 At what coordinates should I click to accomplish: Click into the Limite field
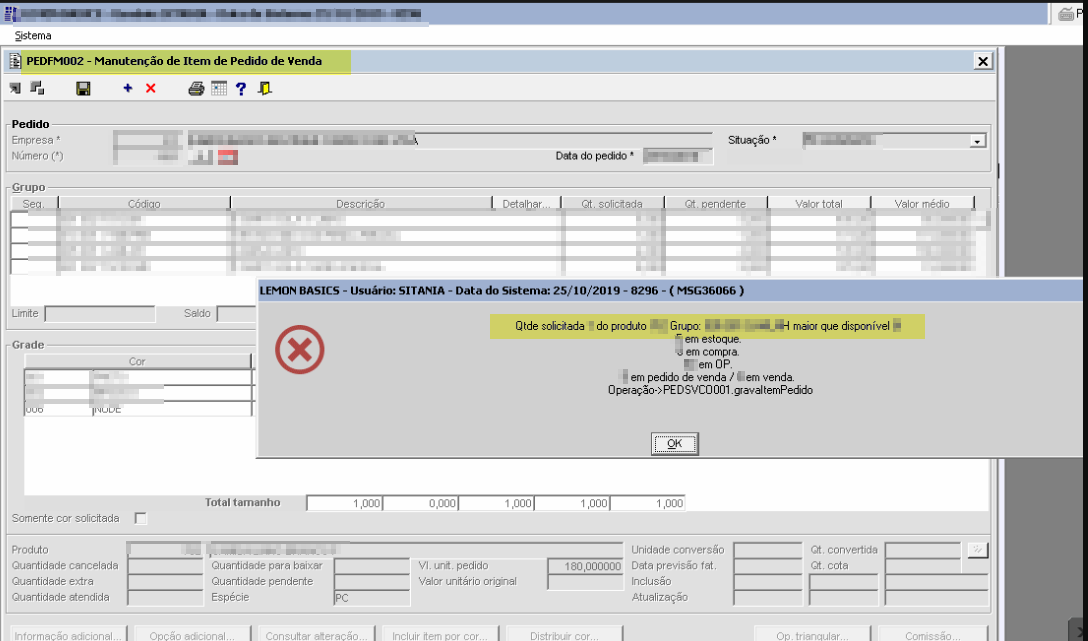tap(100, 314)
